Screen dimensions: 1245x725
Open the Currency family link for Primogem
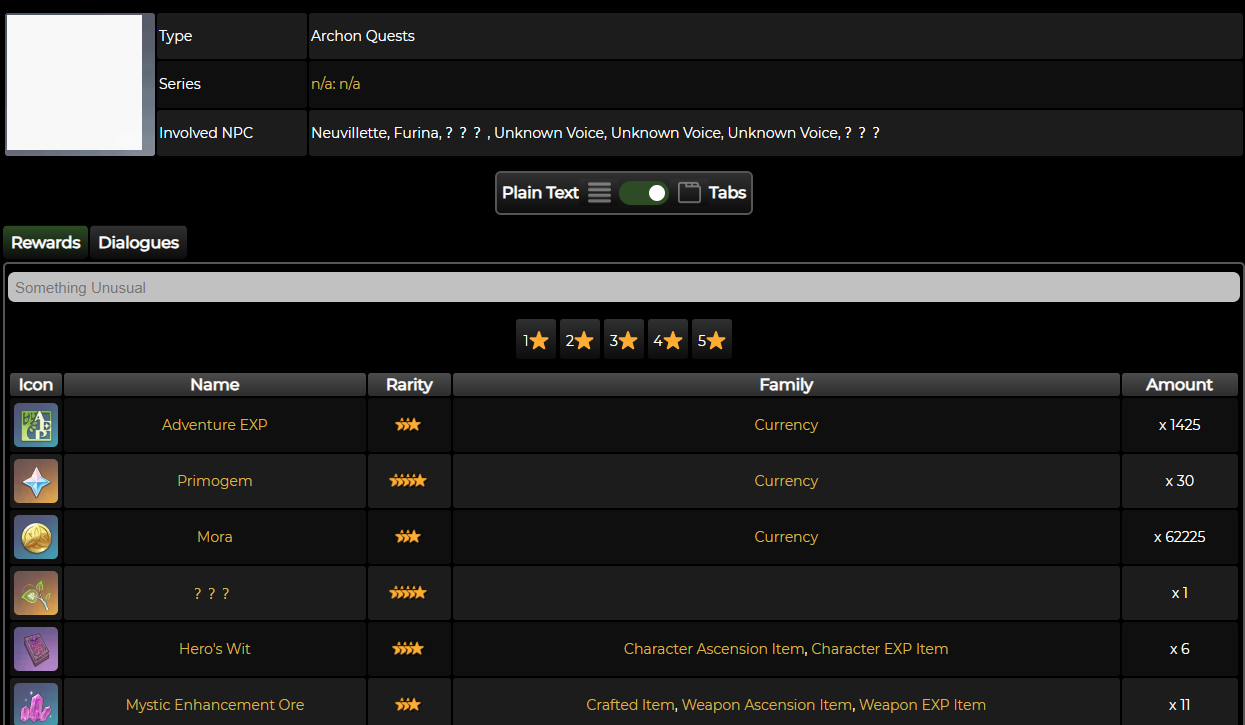(x=786, y=481)
